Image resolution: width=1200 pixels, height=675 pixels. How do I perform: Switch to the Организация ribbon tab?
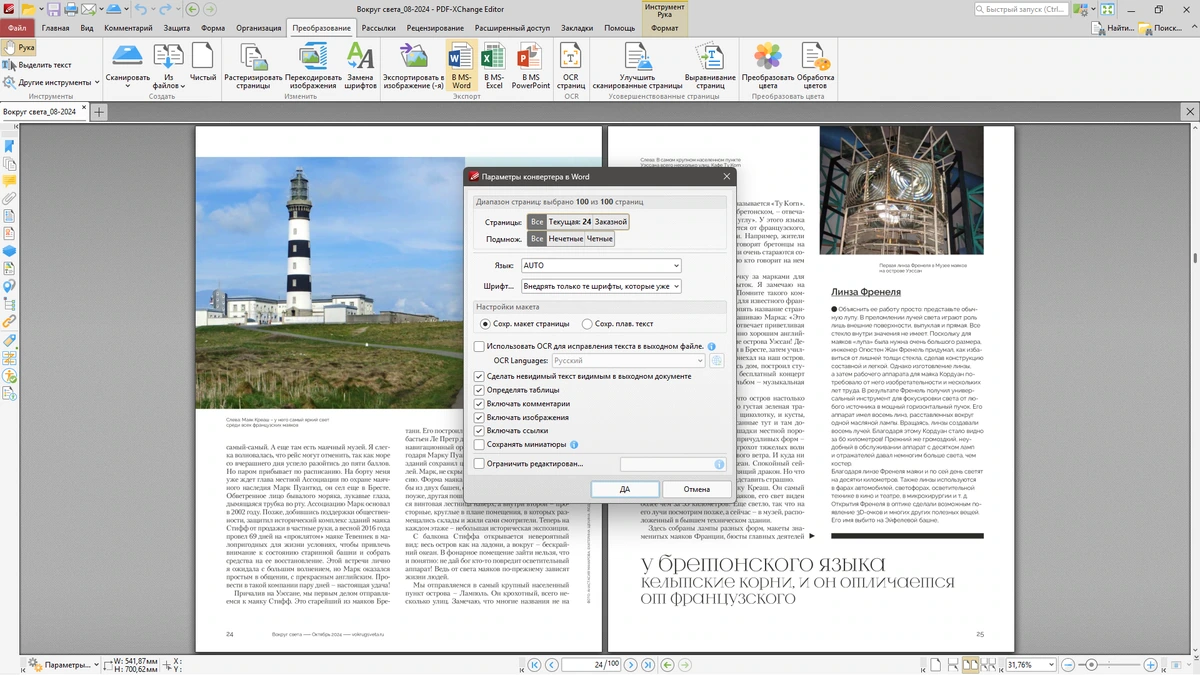pos(258,28)
